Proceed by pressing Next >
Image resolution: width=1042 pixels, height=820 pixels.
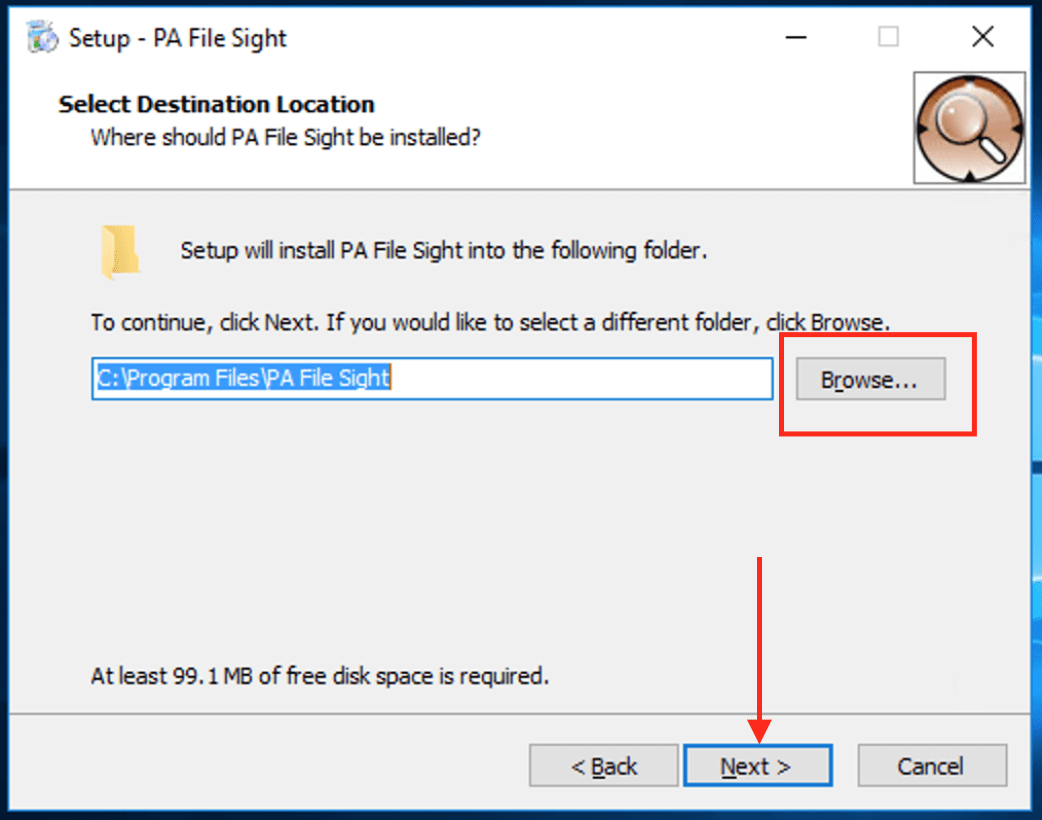757,767
